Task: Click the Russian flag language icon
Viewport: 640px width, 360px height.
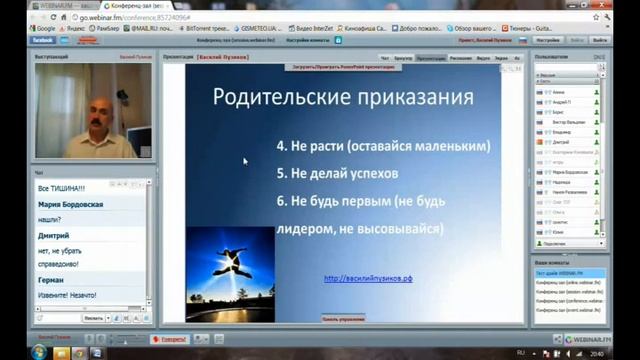Action: (x=523, y=40)
